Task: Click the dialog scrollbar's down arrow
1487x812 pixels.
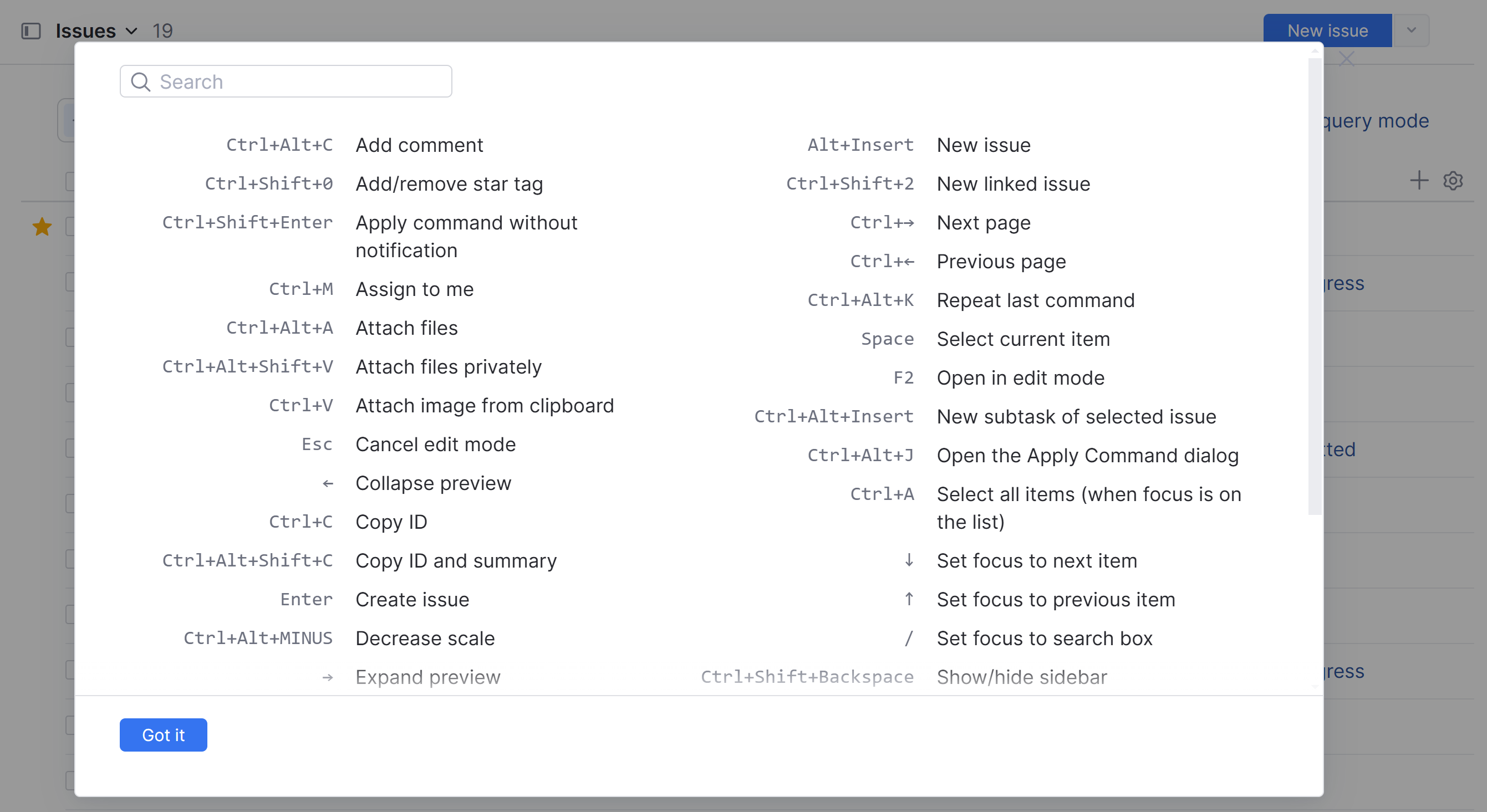Action: pos(1315,687)
